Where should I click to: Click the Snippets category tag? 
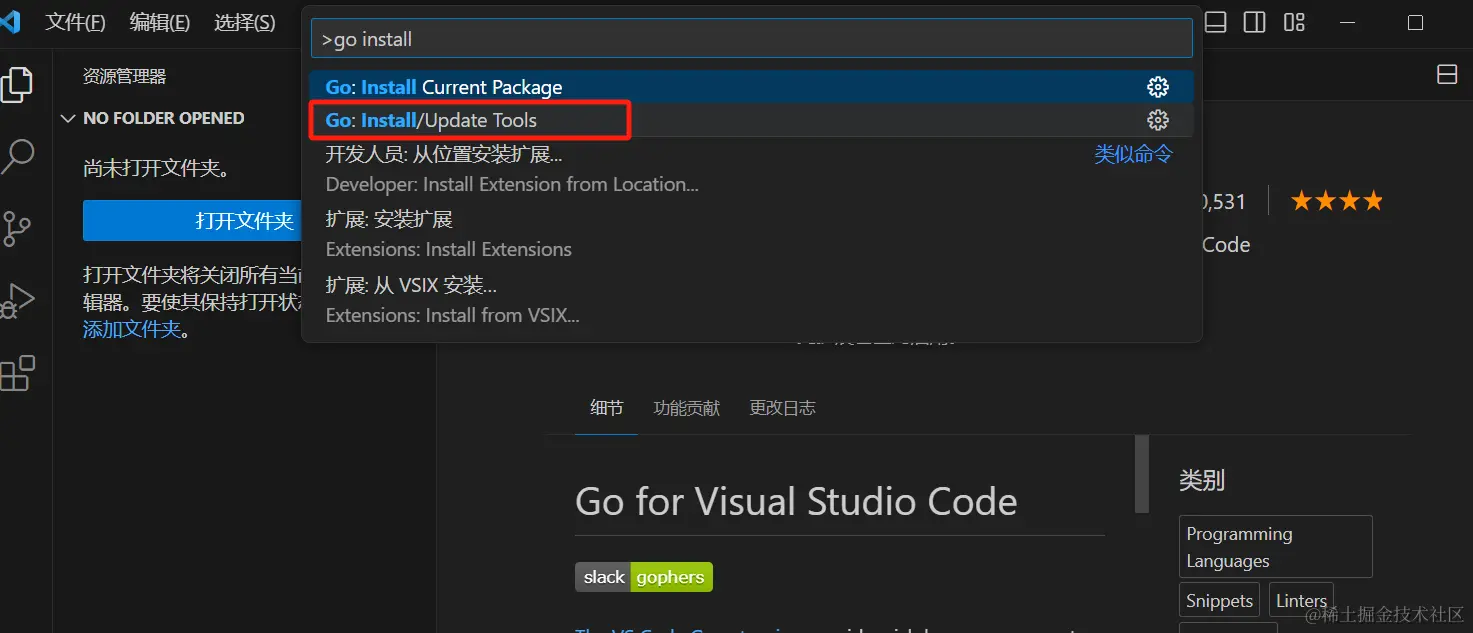(1219, 601)
